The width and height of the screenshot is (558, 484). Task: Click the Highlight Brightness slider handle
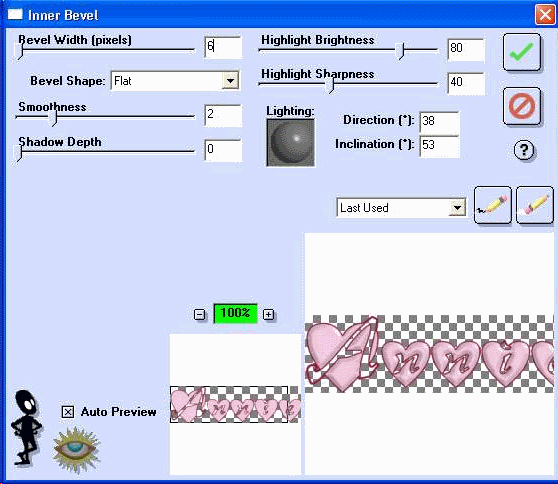point(401,51)
